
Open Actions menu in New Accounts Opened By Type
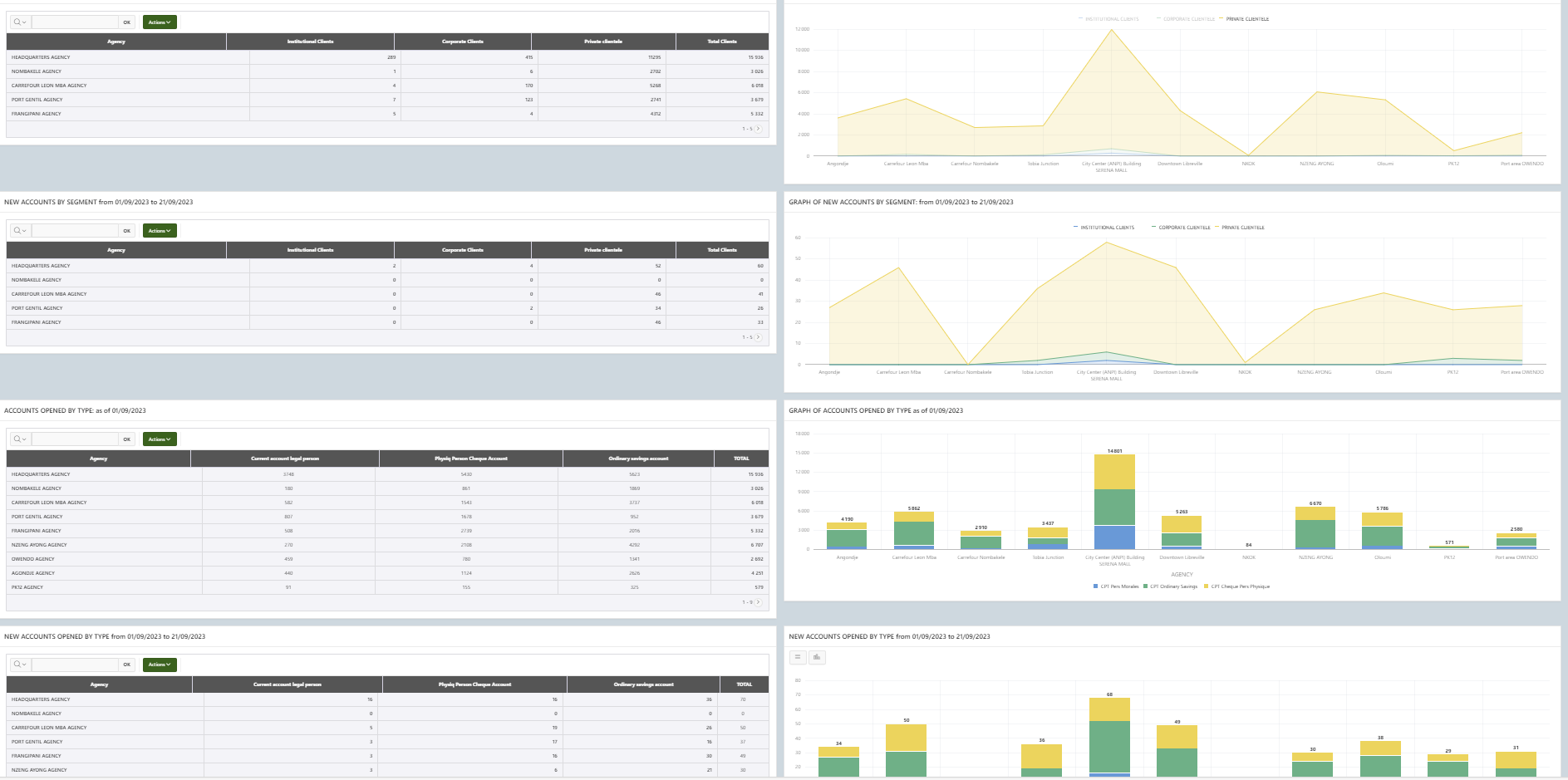[160, 665]
